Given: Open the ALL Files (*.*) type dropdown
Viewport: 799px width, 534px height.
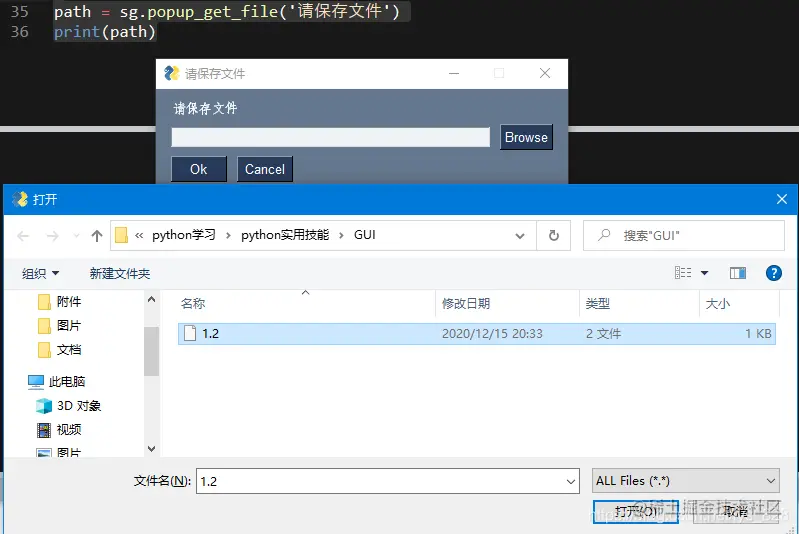Looking at the screenshot, I should [685, 480].
